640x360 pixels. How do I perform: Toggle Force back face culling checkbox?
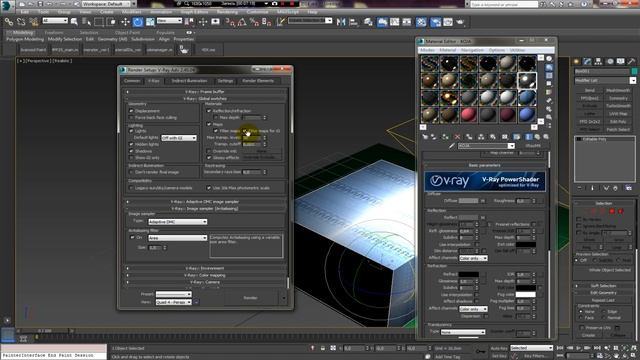[131, 117]
